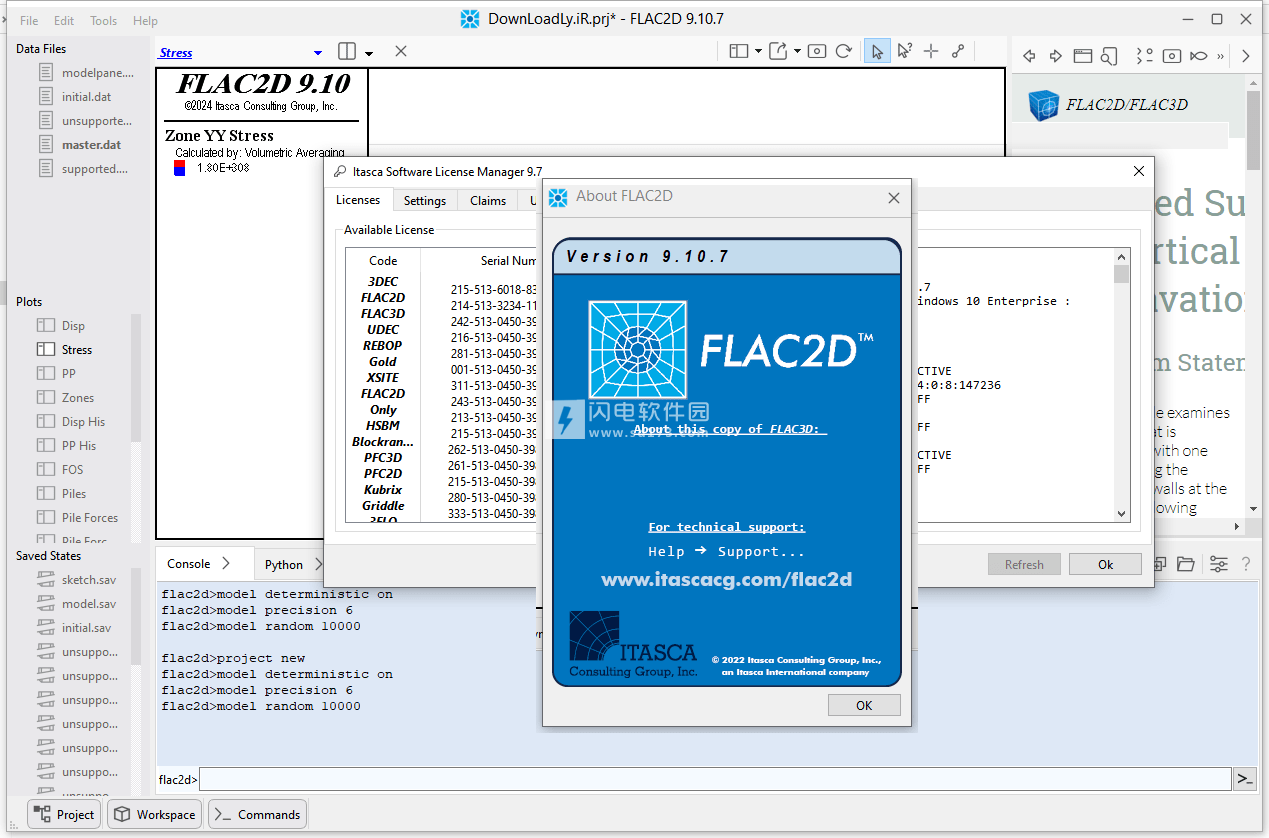Viewport: 1269px width, 838px height.
Task: Click the regenerate plot refresh icon
Action: pos(844,51)
